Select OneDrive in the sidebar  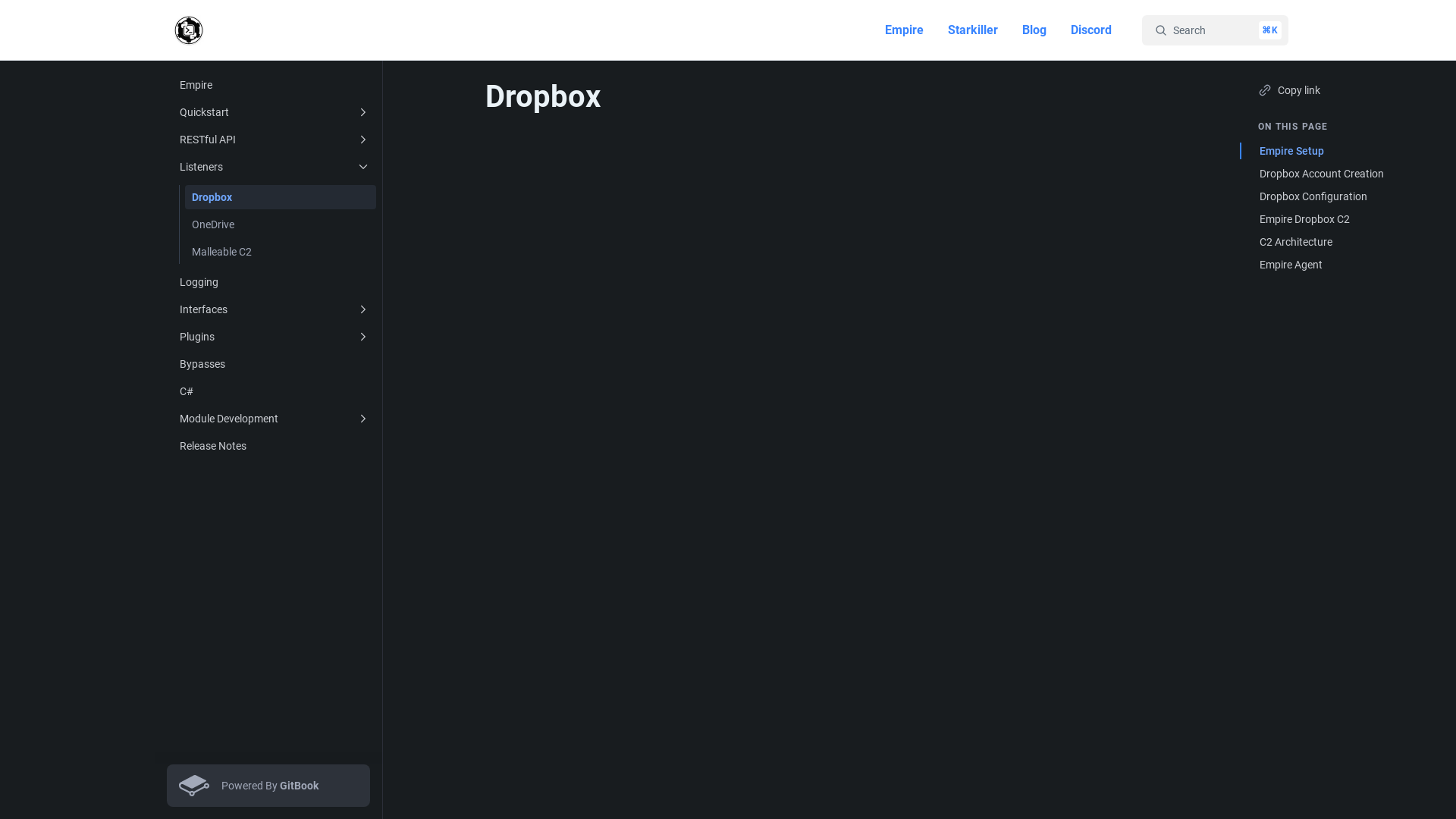click(x=281, y=224)
